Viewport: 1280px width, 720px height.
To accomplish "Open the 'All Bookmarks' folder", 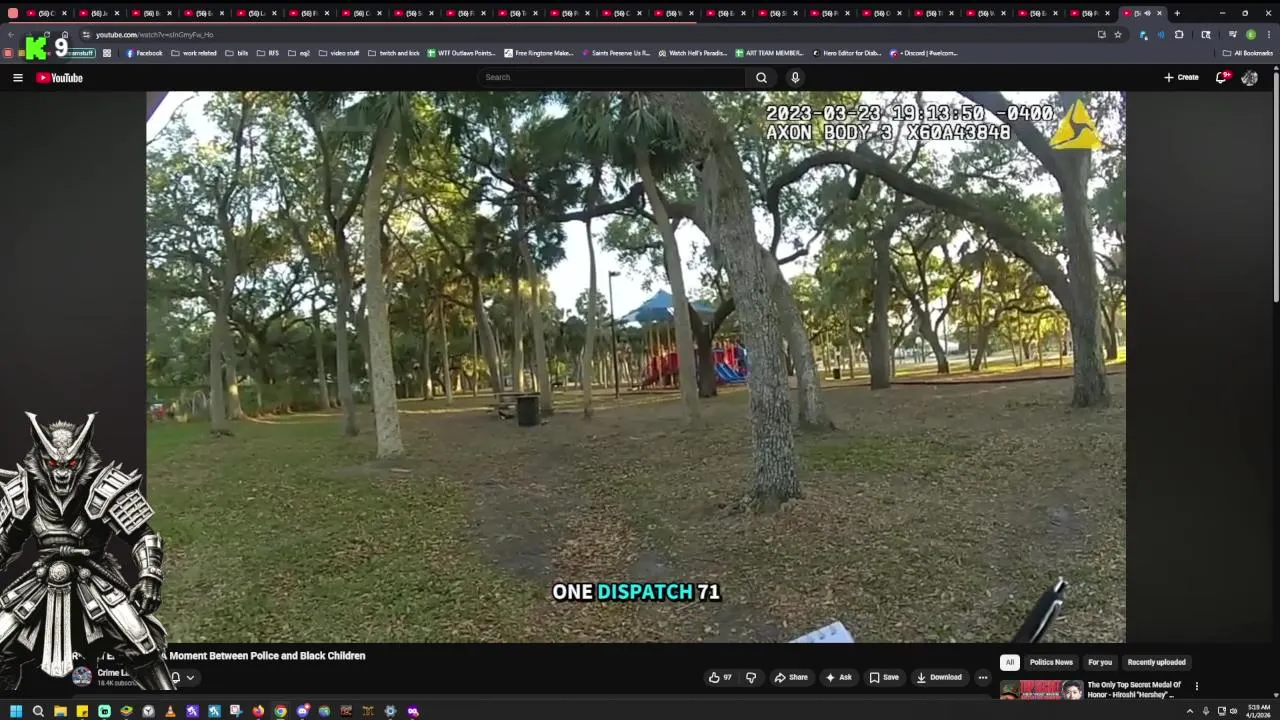I will tap(1248, 53).
